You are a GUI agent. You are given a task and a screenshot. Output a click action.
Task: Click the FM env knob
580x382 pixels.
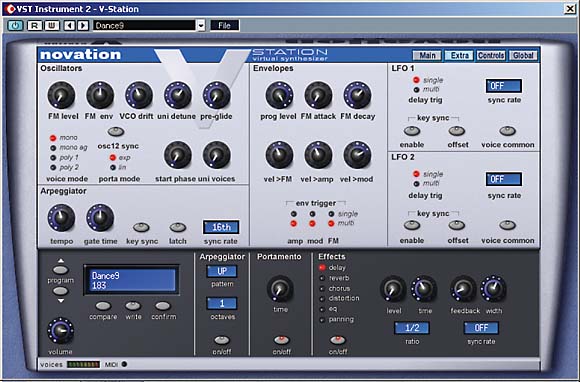click(100, 95)
